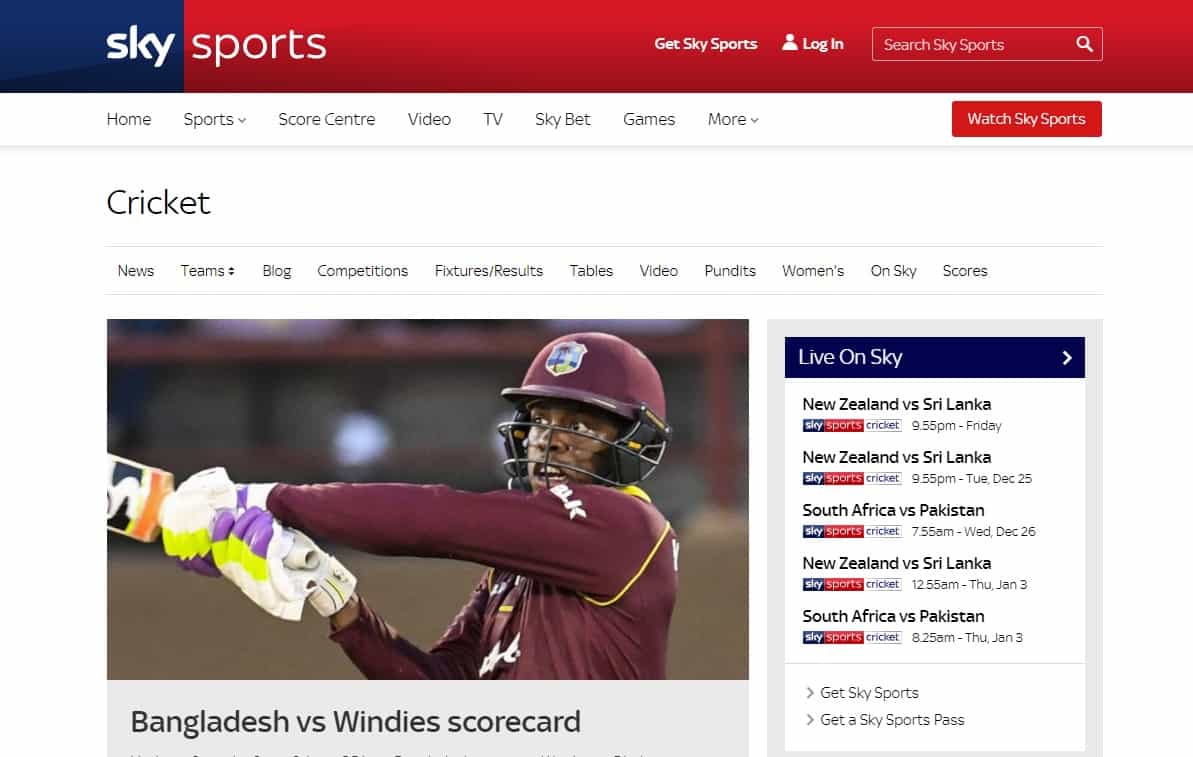
Task: Click the search magnifier icon
Action: tap(1084, 44)
